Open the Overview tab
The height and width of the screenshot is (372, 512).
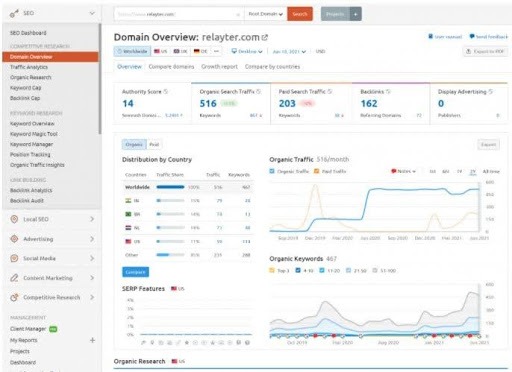[129, 67]
